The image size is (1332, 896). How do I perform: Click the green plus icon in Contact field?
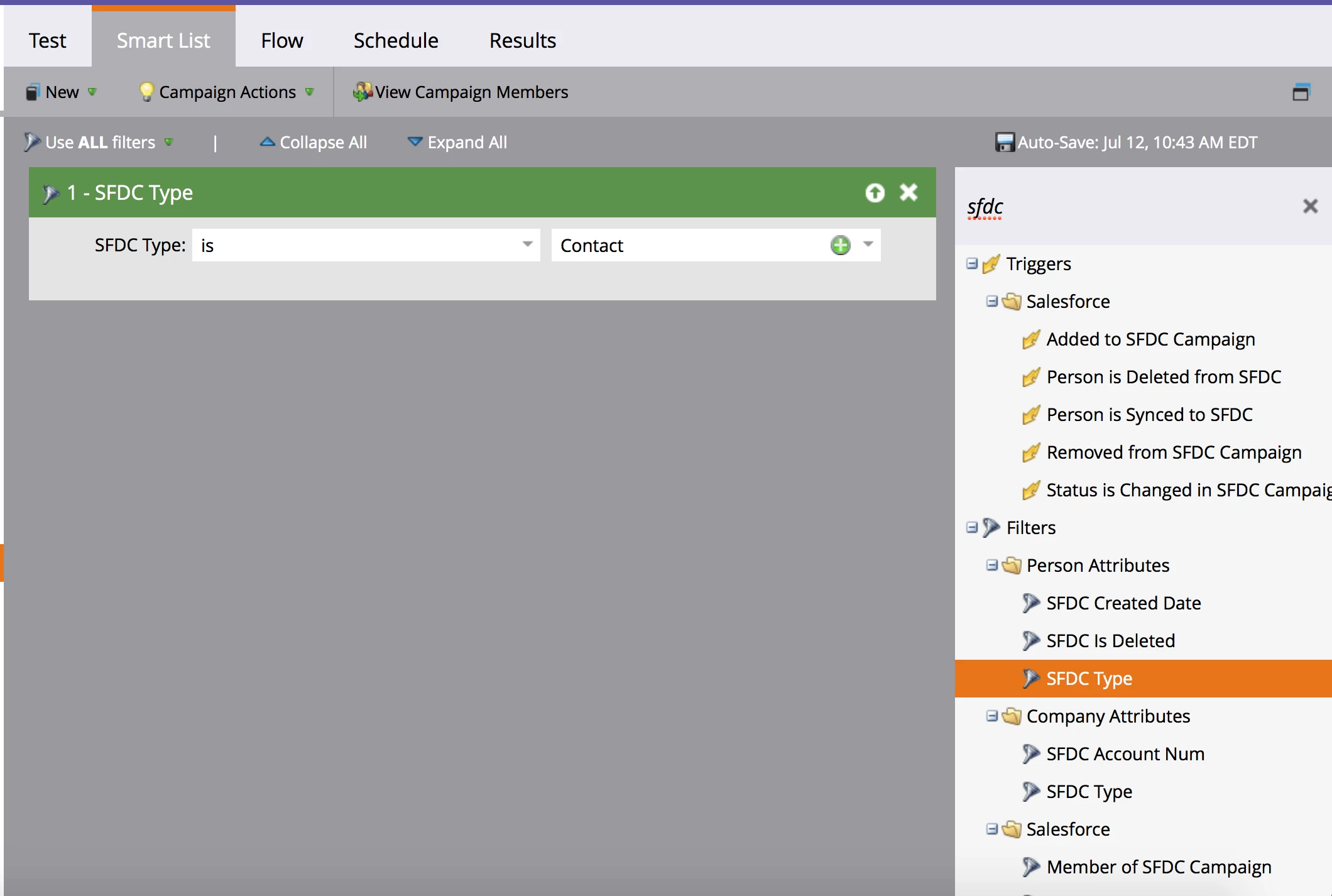[x=840, y=245]
